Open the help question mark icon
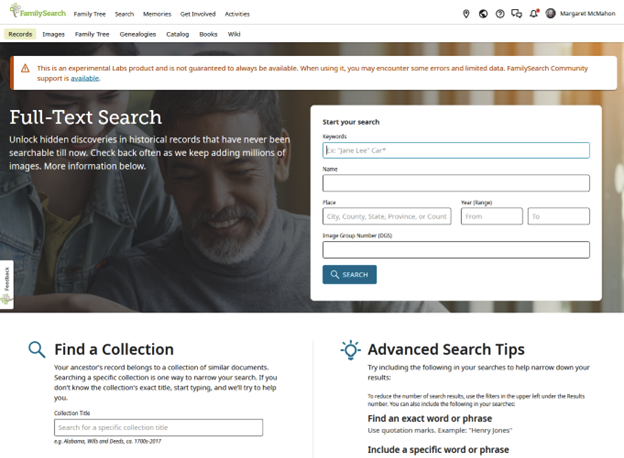Viewport: 624px width, 458px height. tap(500, 14)
